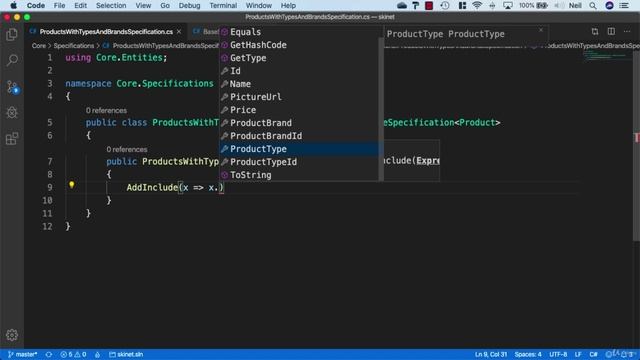Open the Code application menu

(x=36, y=5)
